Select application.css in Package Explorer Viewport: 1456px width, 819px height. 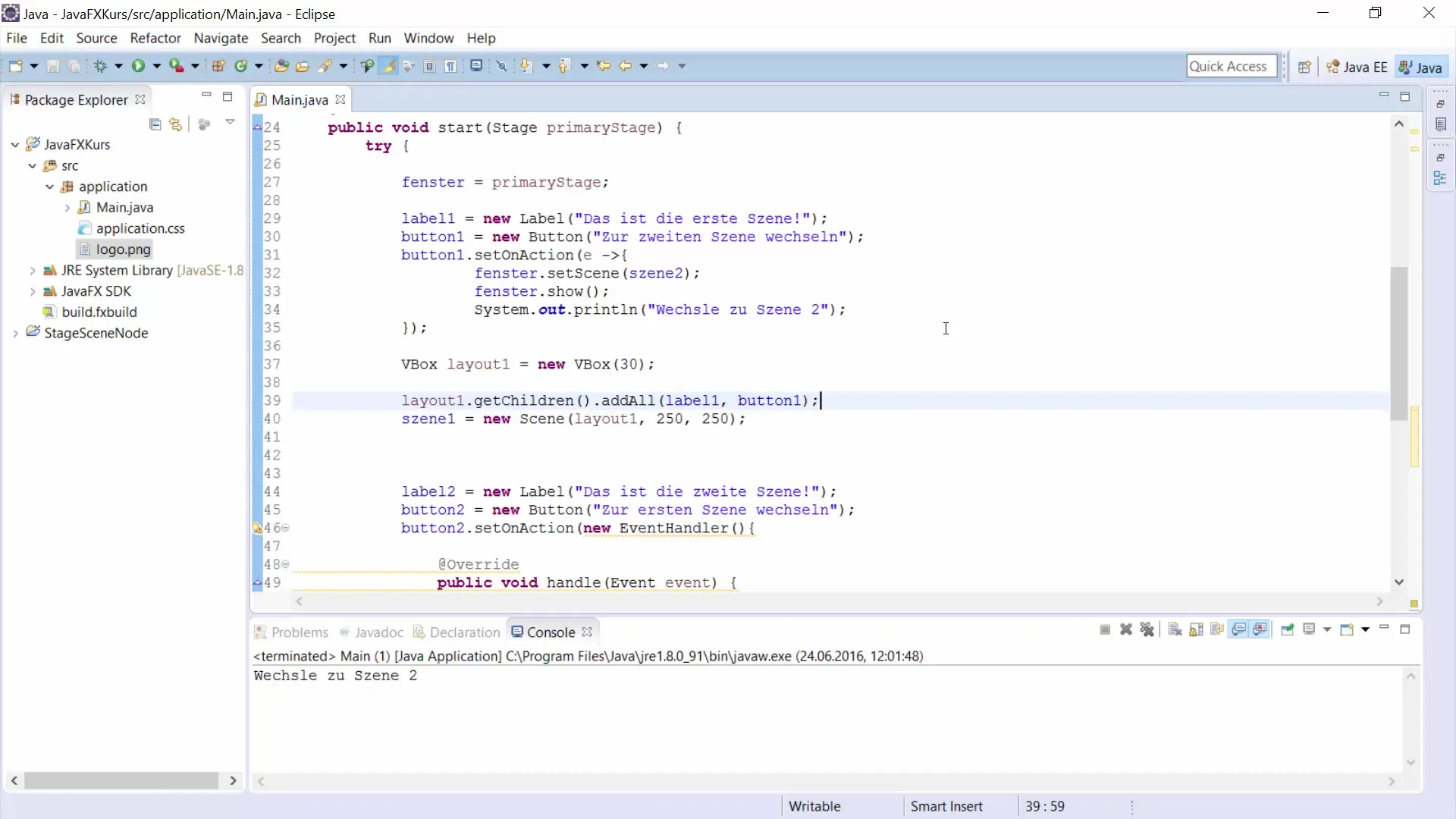coord(131,228)
